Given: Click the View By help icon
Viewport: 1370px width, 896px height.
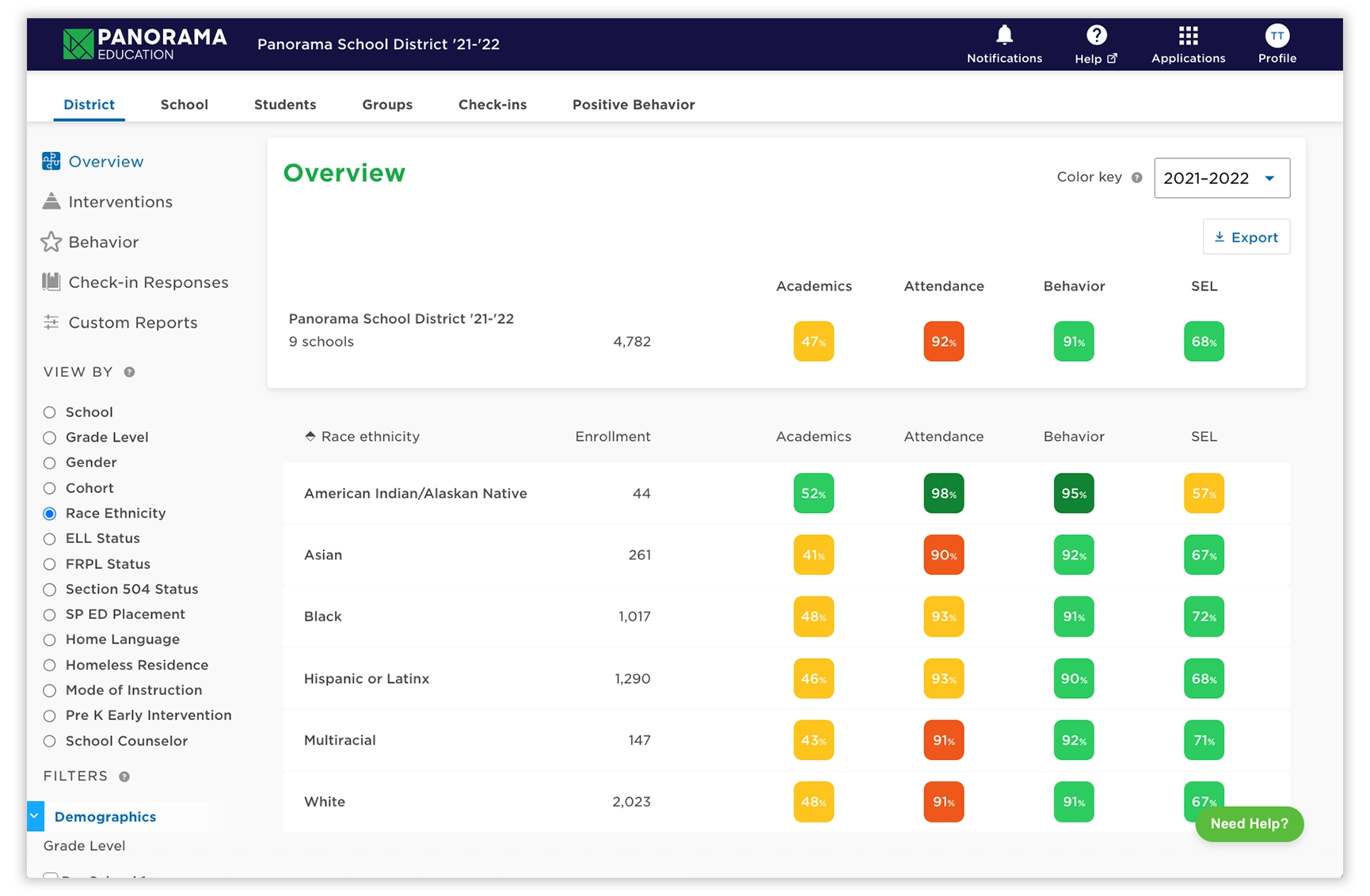Looking at the screenshot, I should [x=129, y=372].
